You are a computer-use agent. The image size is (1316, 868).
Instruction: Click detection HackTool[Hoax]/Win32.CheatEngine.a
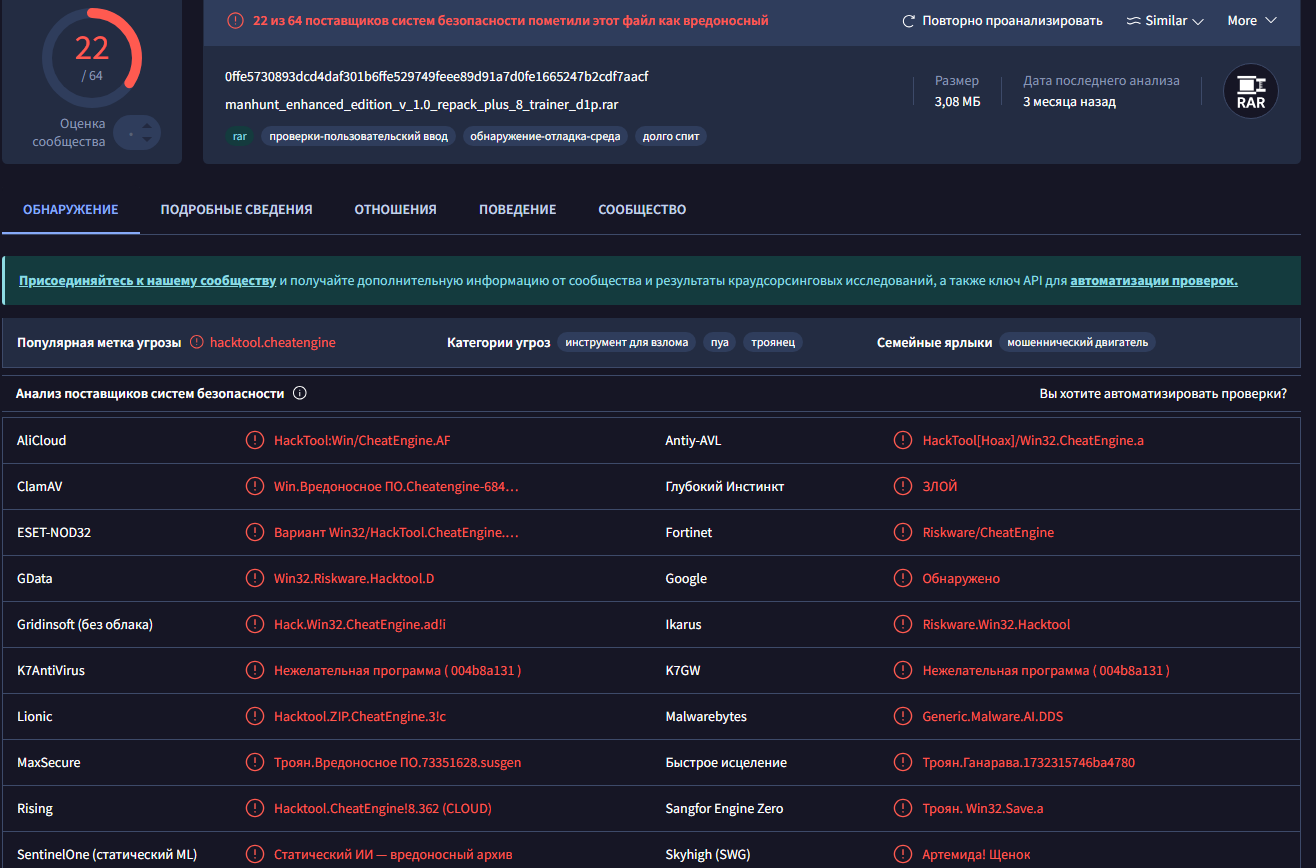[1033, 440]
